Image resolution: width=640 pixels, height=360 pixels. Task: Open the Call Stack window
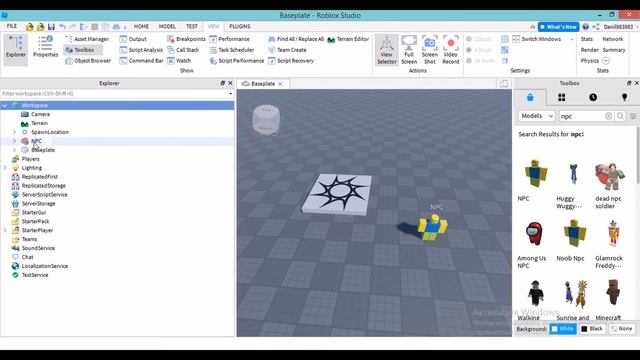(x=183, y=50)
